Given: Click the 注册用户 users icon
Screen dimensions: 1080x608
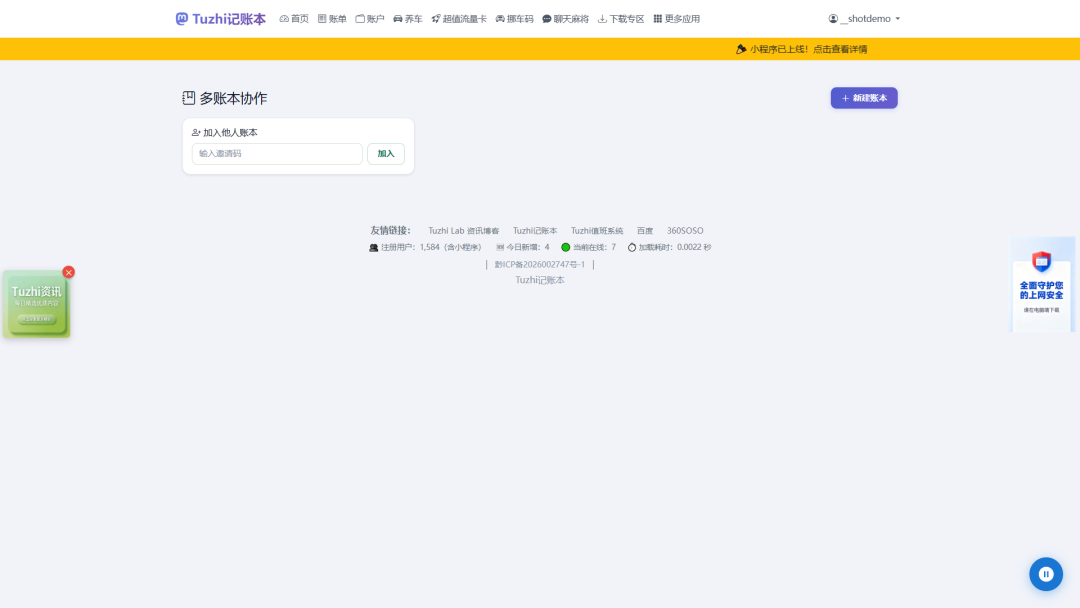Looking at the screenshot, I should point(373,247).
